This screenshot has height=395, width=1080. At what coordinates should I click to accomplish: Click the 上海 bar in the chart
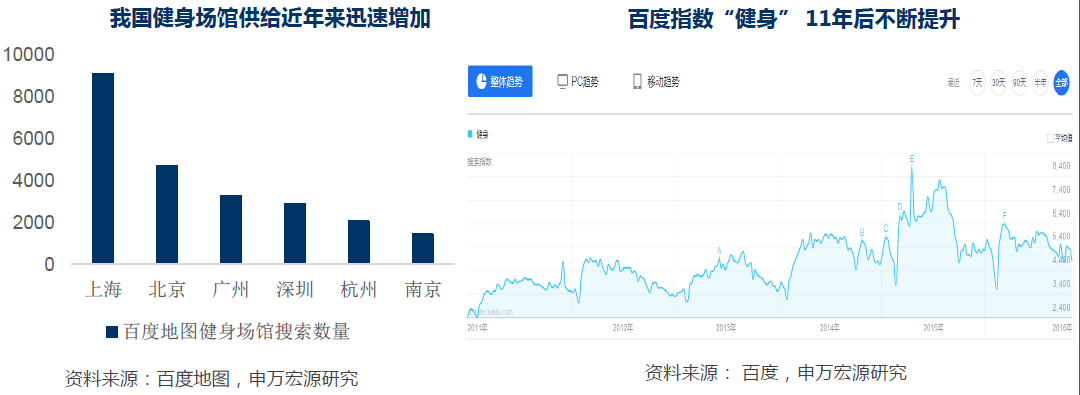click(103, 168)
